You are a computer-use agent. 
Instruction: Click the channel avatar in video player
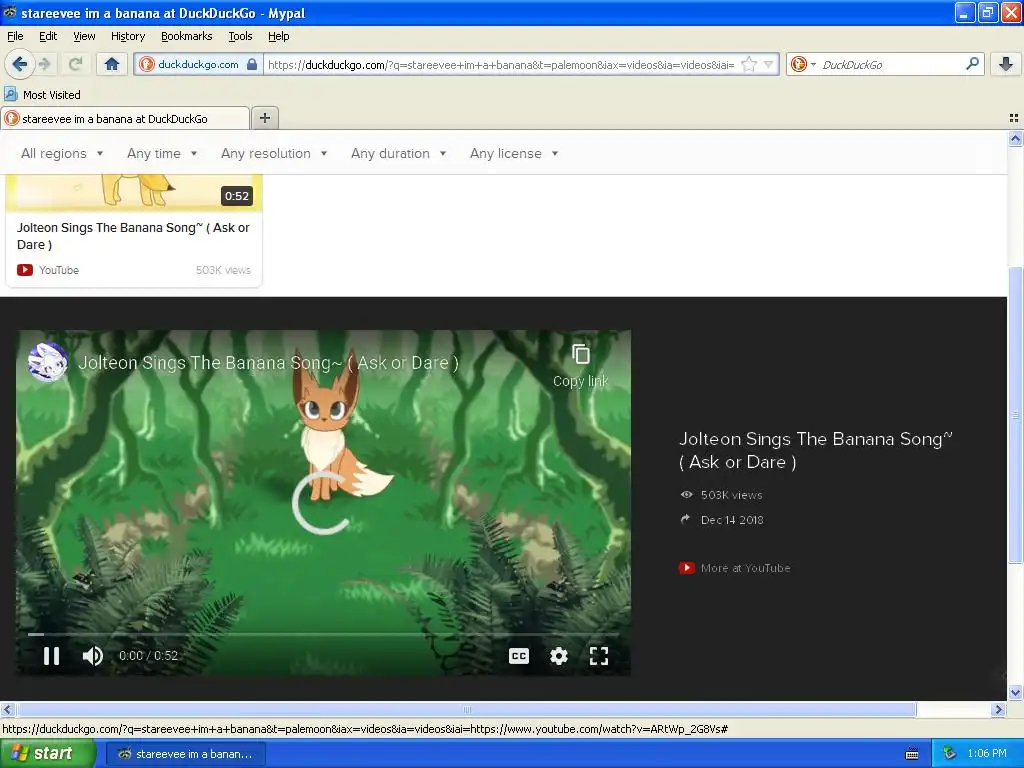(x=48, y=362)
